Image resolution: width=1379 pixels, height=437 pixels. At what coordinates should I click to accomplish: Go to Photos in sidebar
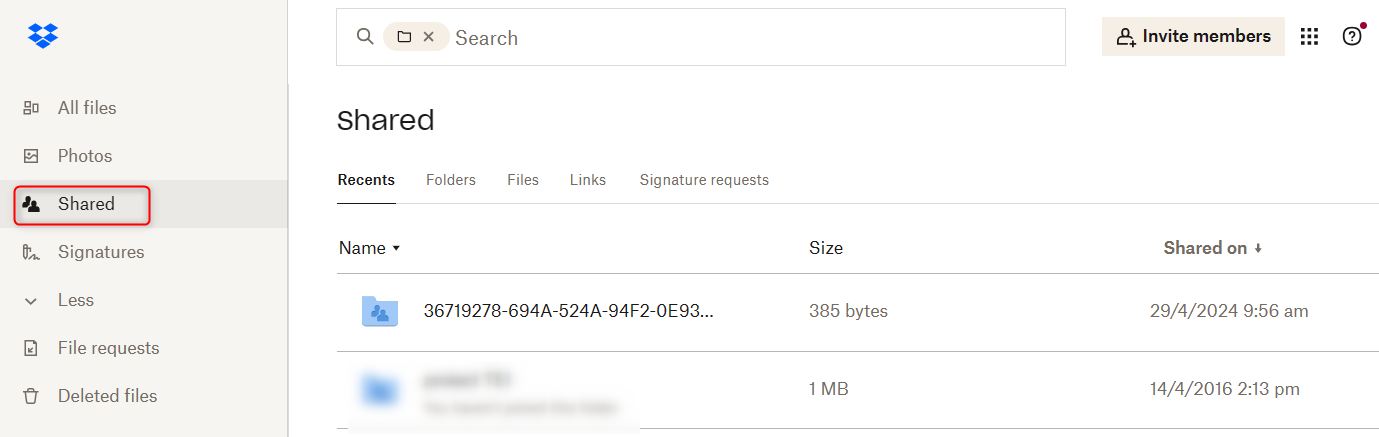point(84,156)
